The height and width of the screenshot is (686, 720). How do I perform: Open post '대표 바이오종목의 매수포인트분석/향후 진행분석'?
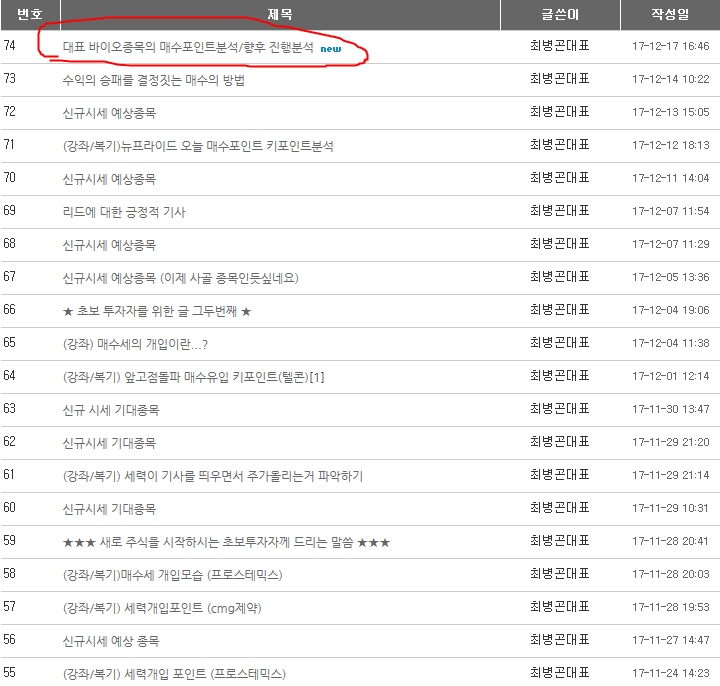(188, 47)
